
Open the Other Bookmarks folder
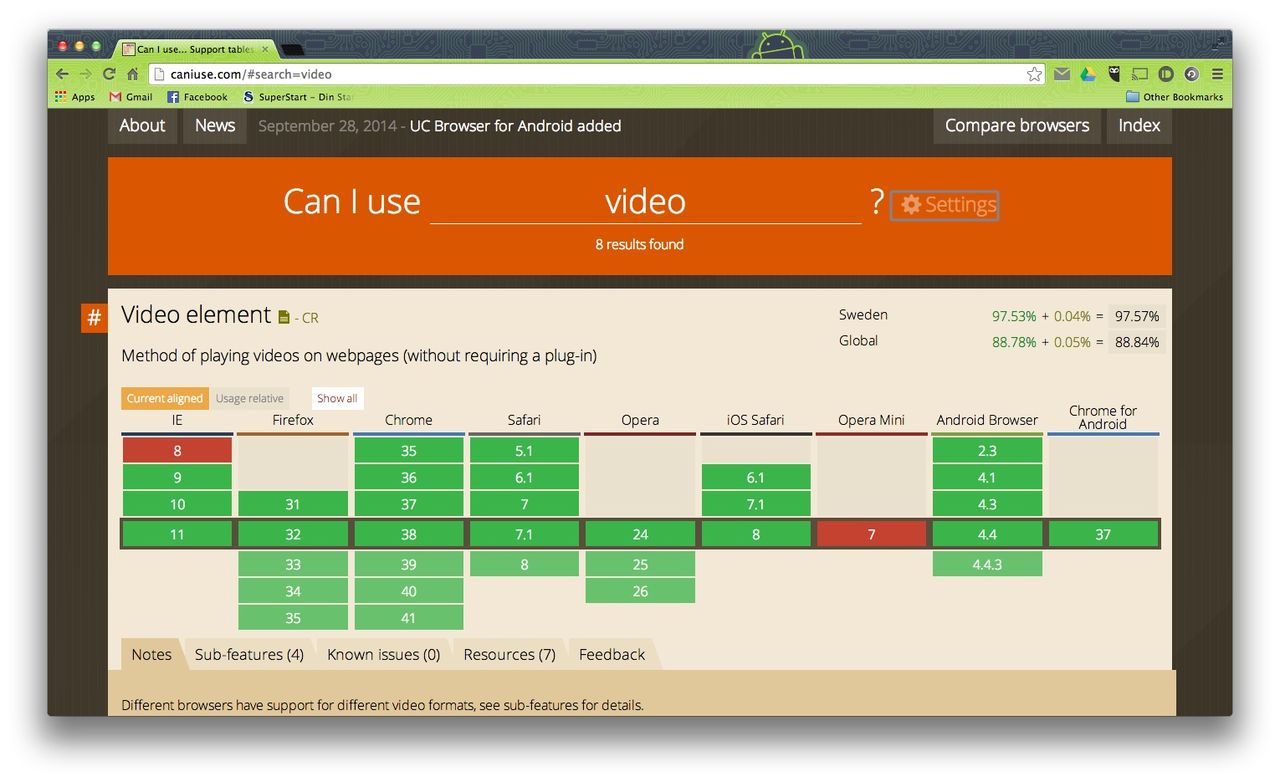tap(1174, 97)
